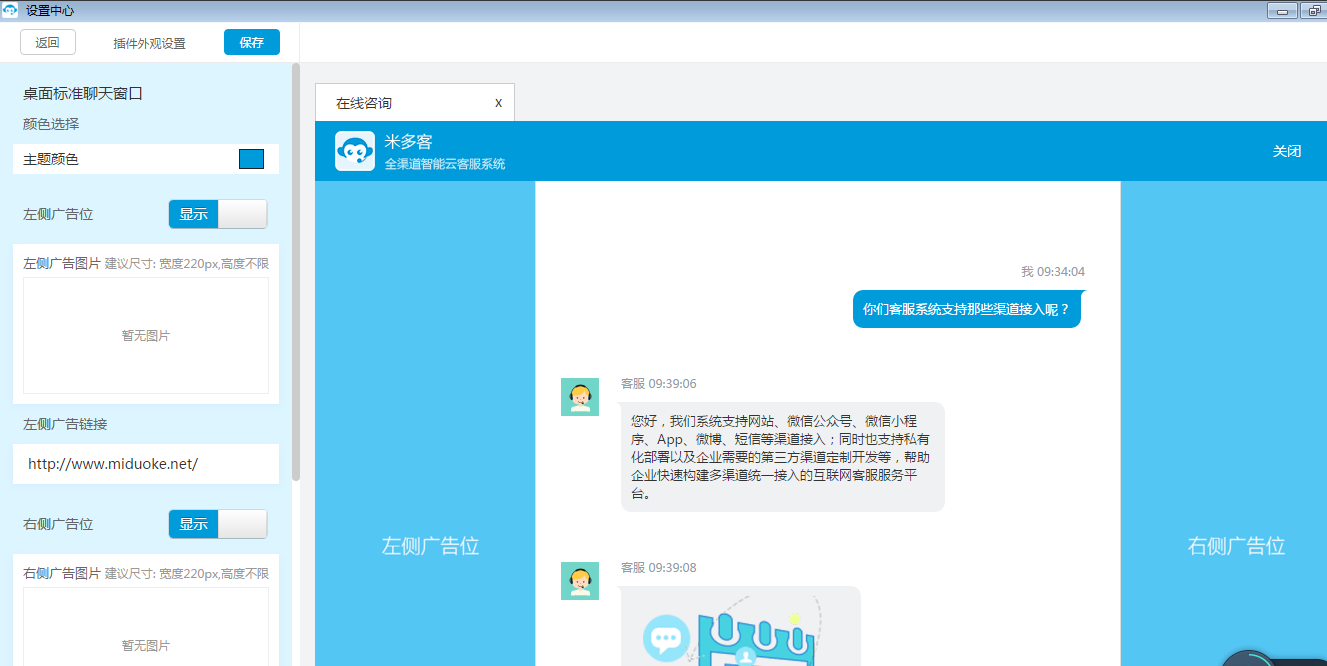The image size is (1327, 666).
Task: Click the 右侧广告位 banner in preview
Action: [x=1236, y=546]
